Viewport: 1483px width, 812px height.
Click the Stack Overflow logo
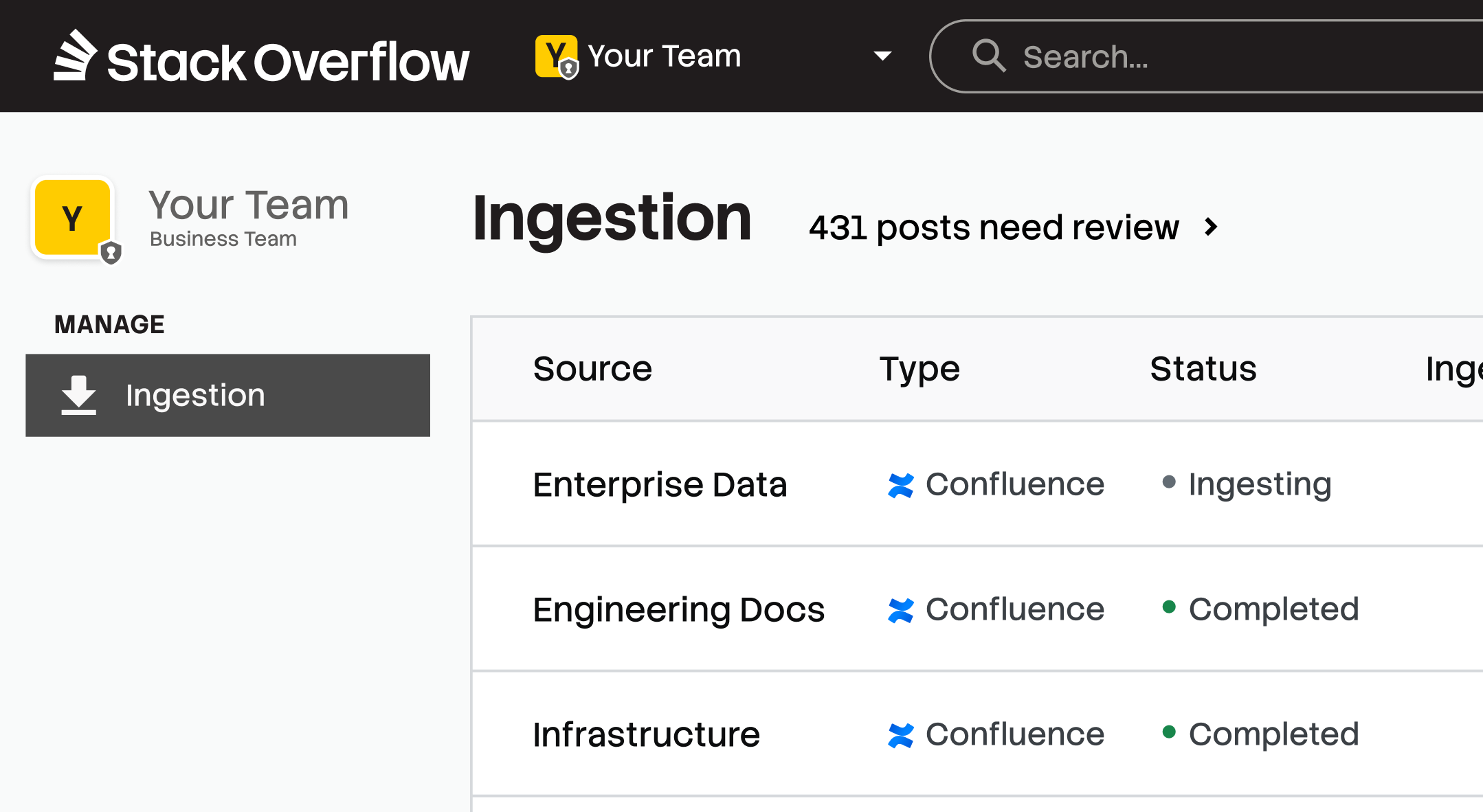click(x=261, y=58)
